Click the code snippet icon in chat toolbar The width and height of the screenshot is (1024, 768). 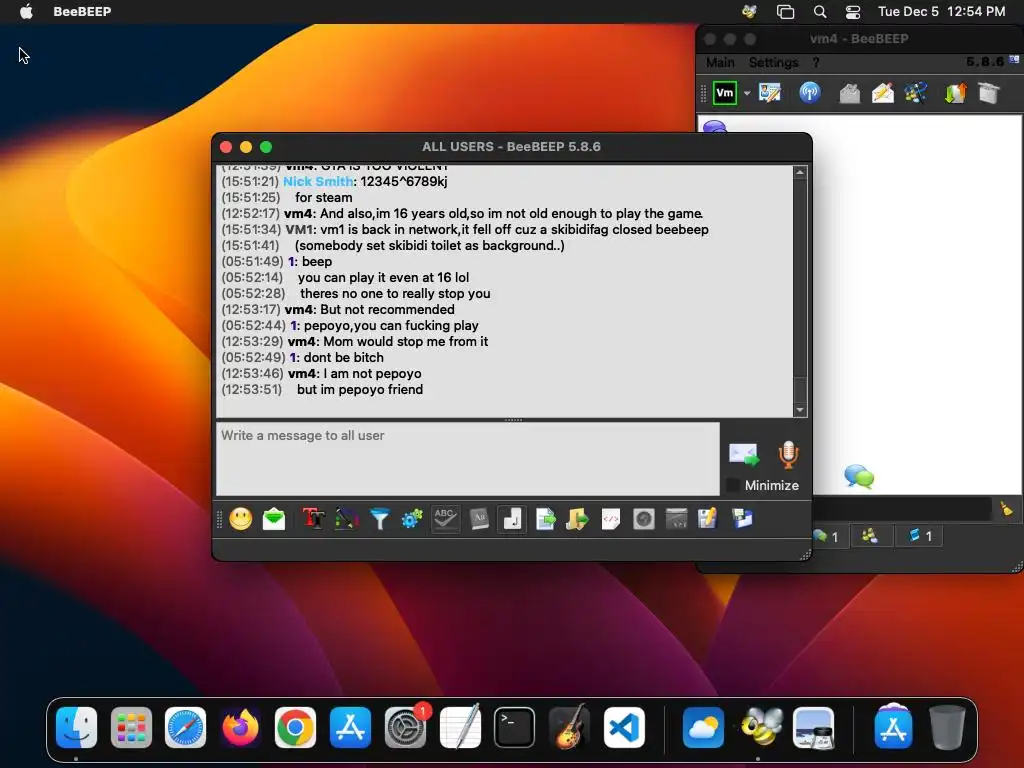(611, 519)
